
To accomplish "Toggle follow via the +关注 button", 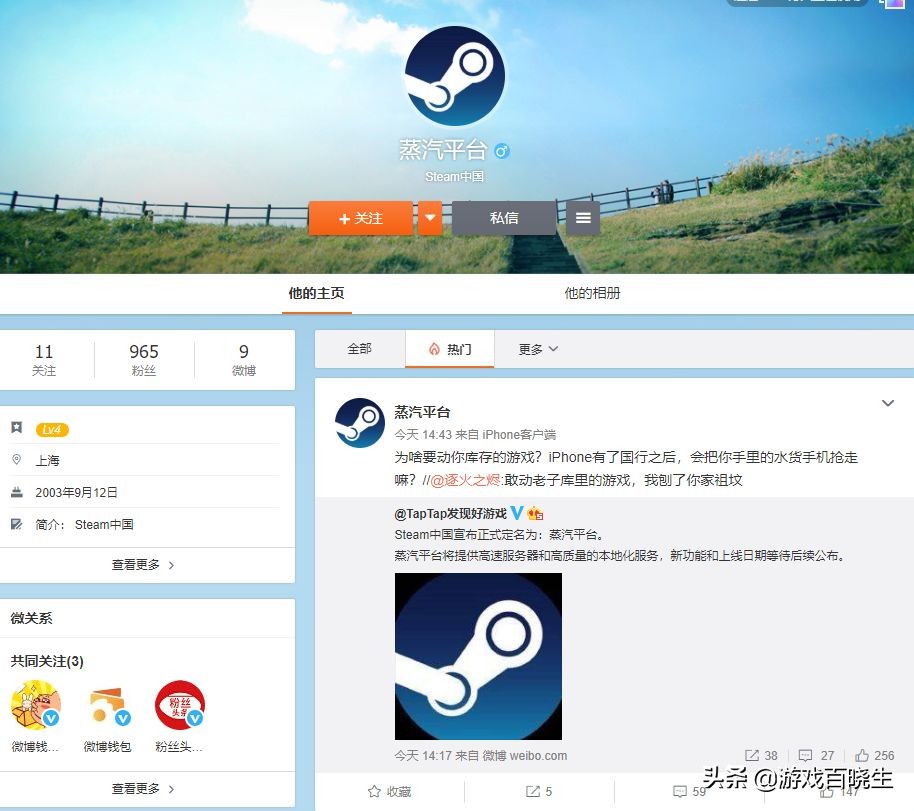I will pos(360,217).
